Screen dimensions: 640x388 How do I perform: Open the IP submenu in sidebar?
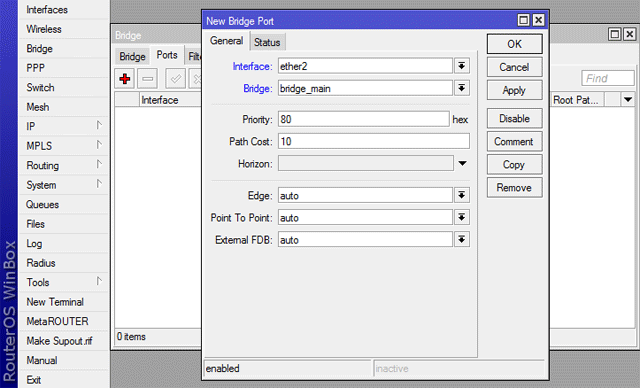tap(64, 126)
